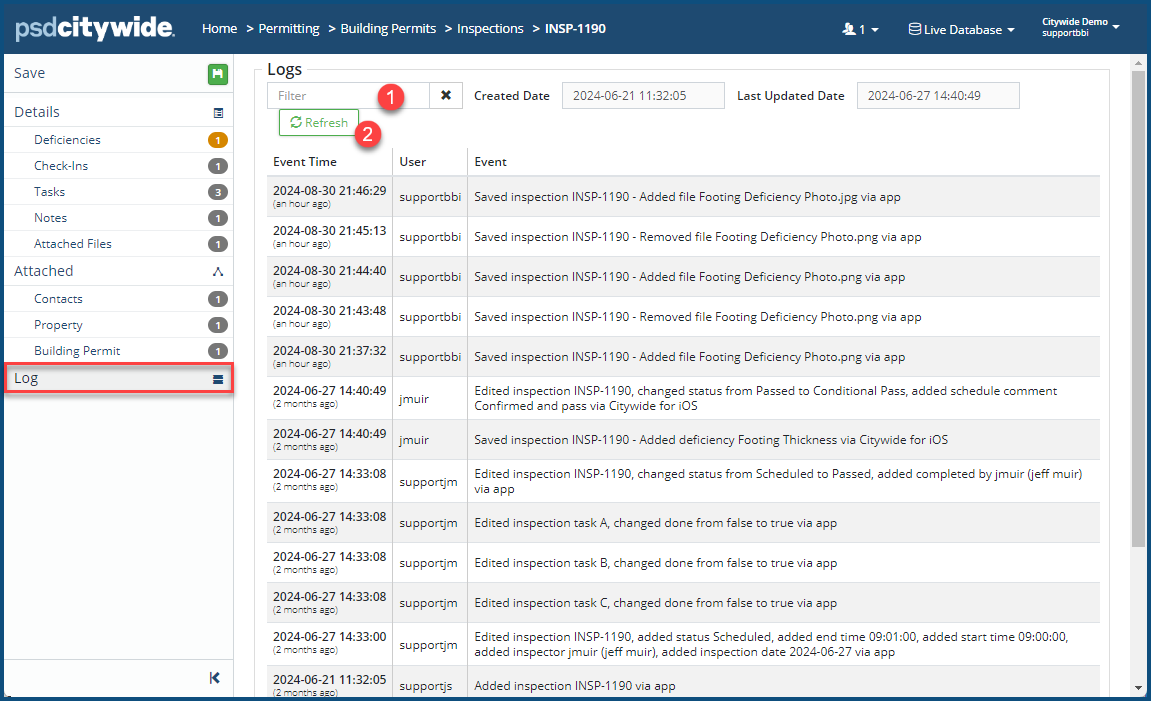Collapse sidebar using the arrow icon

click(x=215, y=678)
